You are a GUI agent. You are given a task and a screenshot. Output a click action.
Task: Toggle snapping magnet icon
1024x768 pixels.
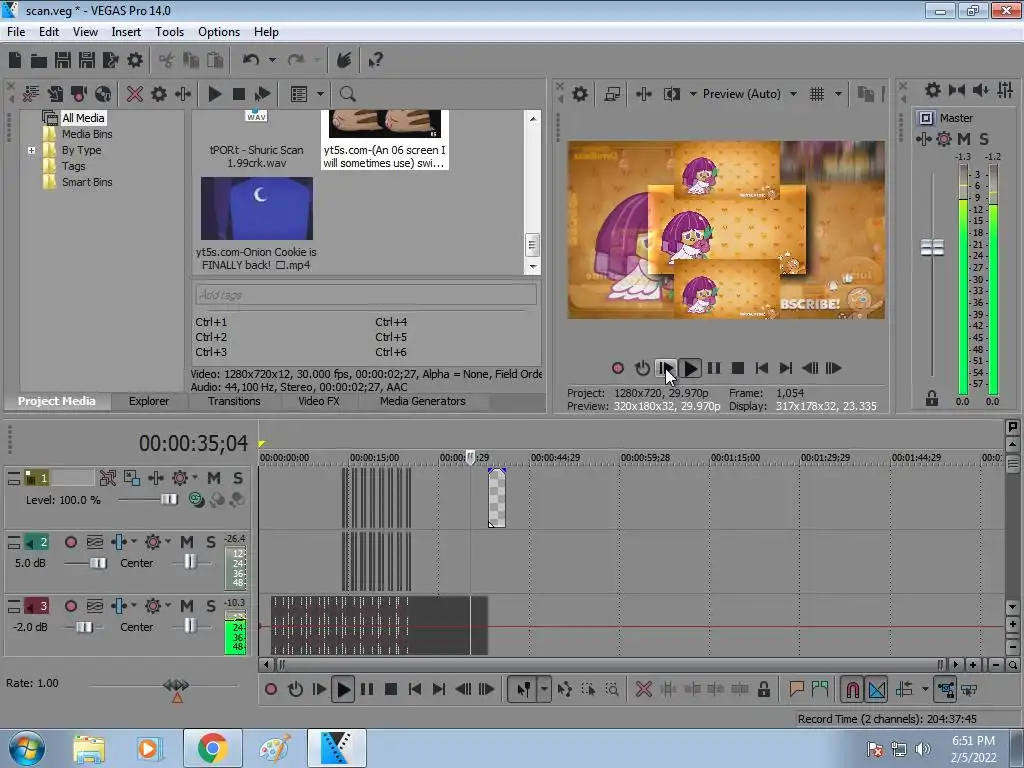[852, 689]
